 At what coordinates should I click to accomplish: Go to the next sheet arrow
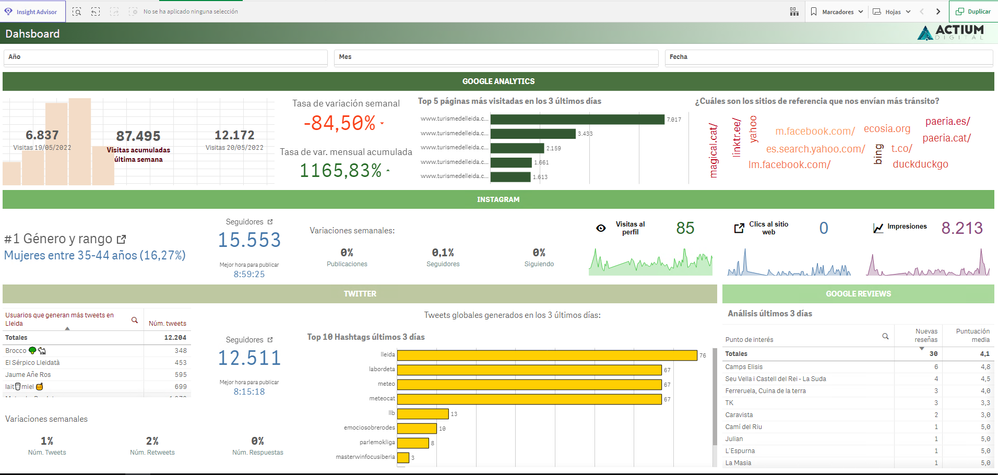pos(937,12)
